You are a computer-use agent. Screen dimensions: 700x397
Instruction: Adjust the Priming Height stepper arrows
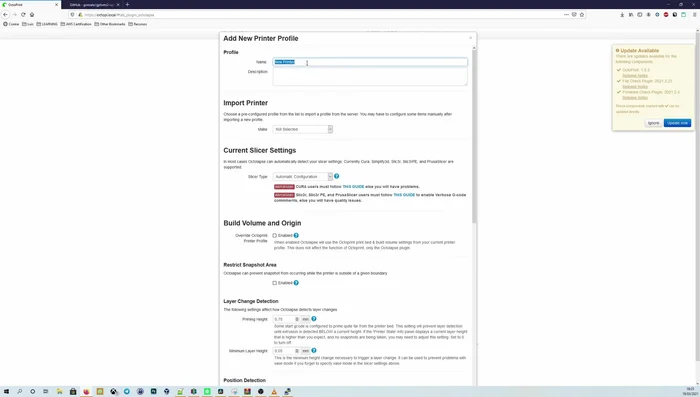(x=297, y=319)
